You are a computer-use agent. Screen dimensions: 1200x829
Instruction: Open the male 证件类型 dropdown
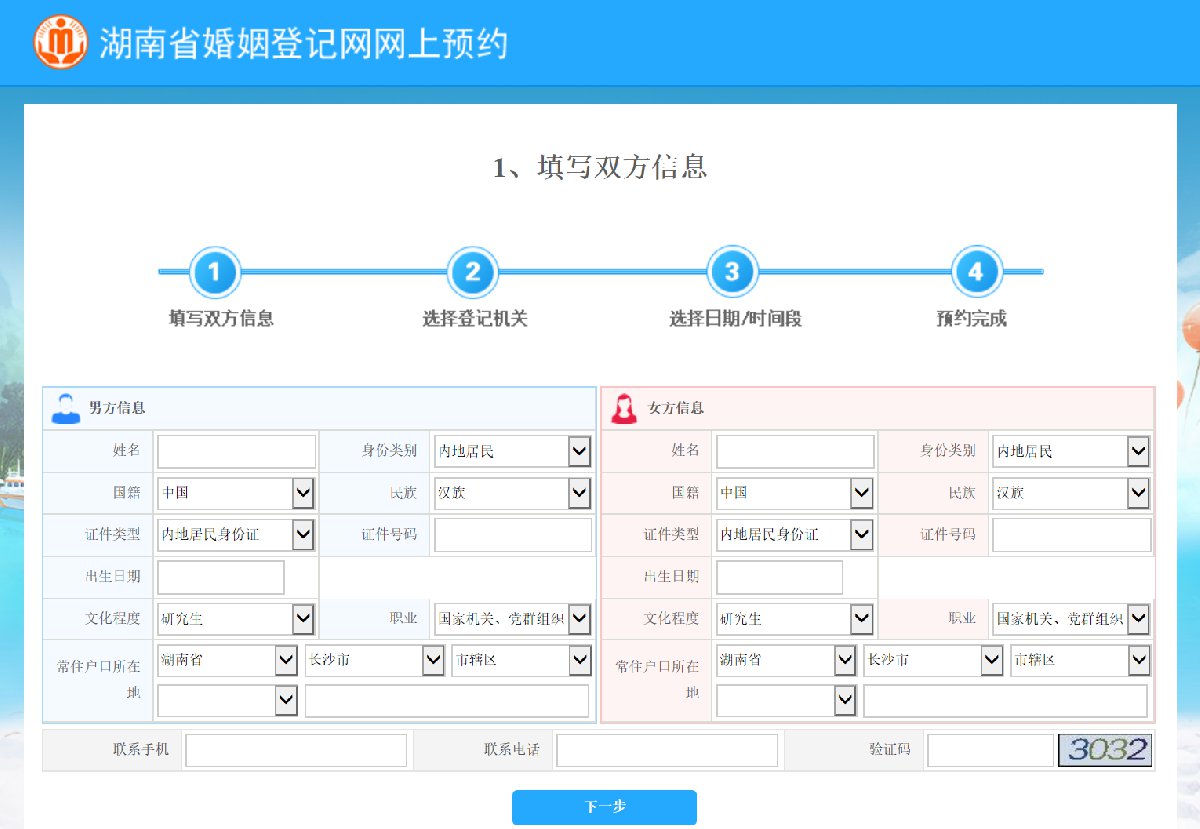coord(237,535)
